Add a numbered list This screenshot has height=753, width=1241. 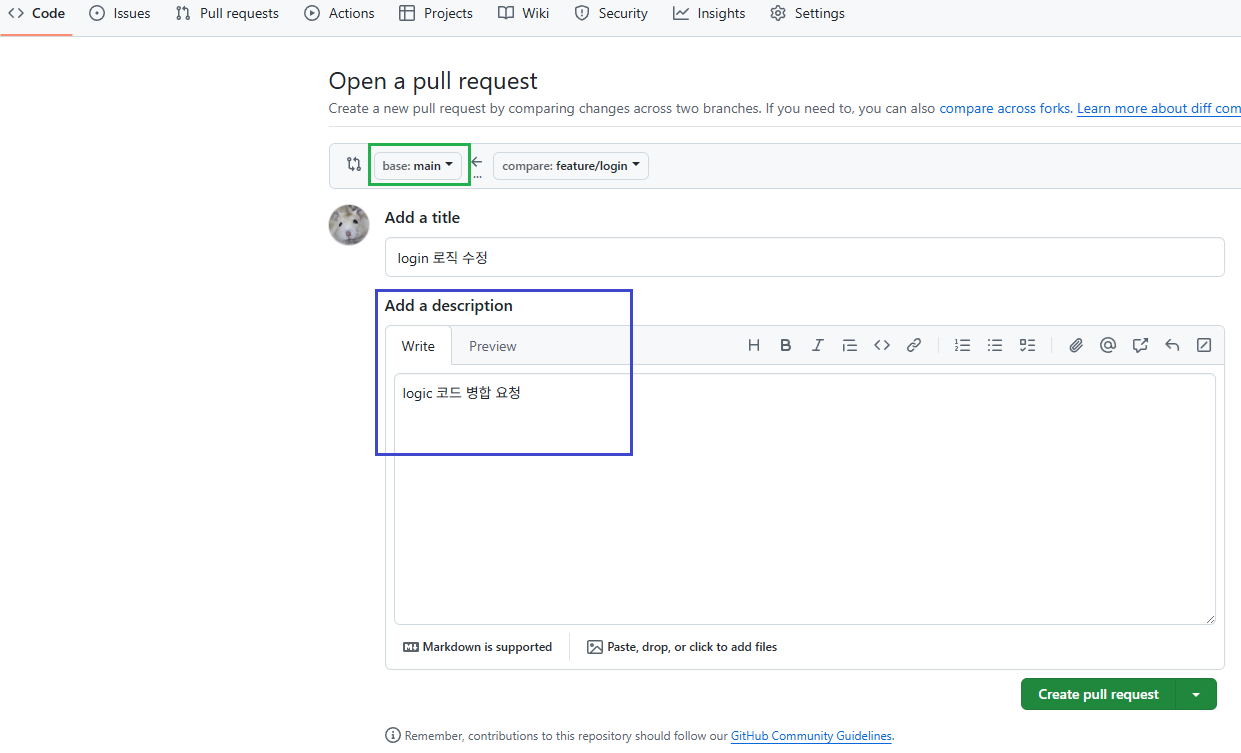click(962, 345)
